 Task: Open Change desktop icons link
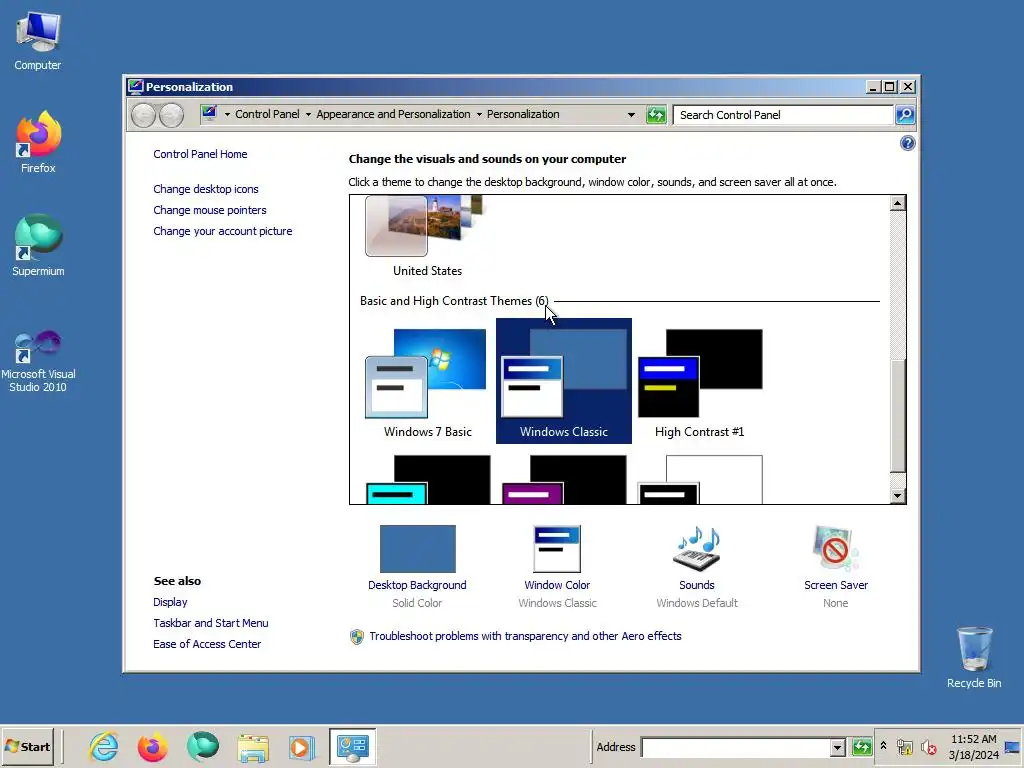(x=206, y=189)
